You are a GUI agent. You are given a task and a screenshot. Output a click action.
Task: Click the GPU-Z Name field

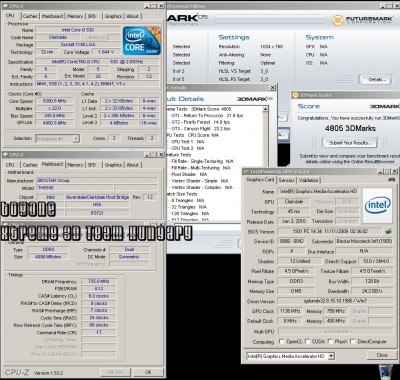318,191
